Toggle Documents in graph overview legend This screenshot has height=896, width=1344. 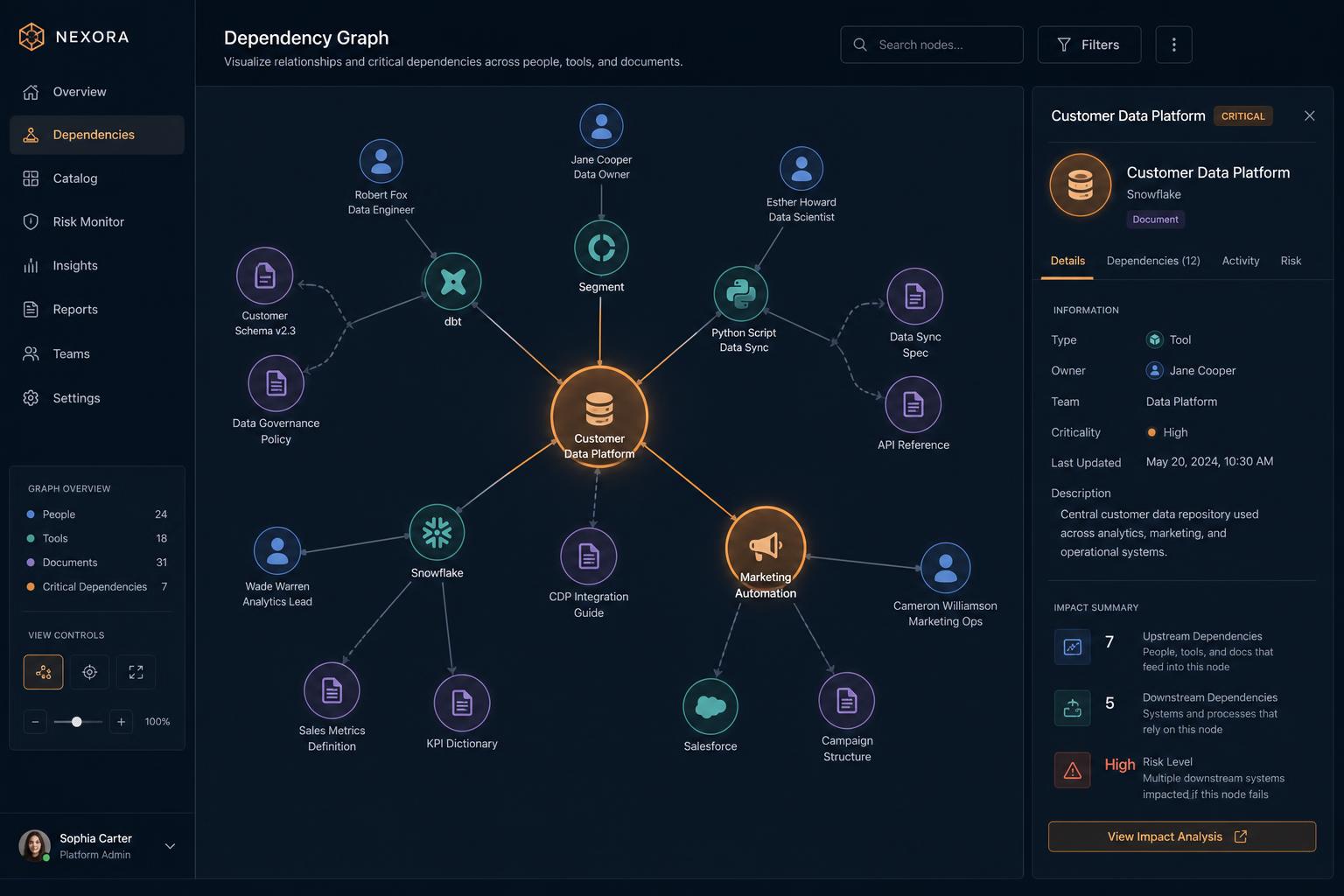pos(97,563)
